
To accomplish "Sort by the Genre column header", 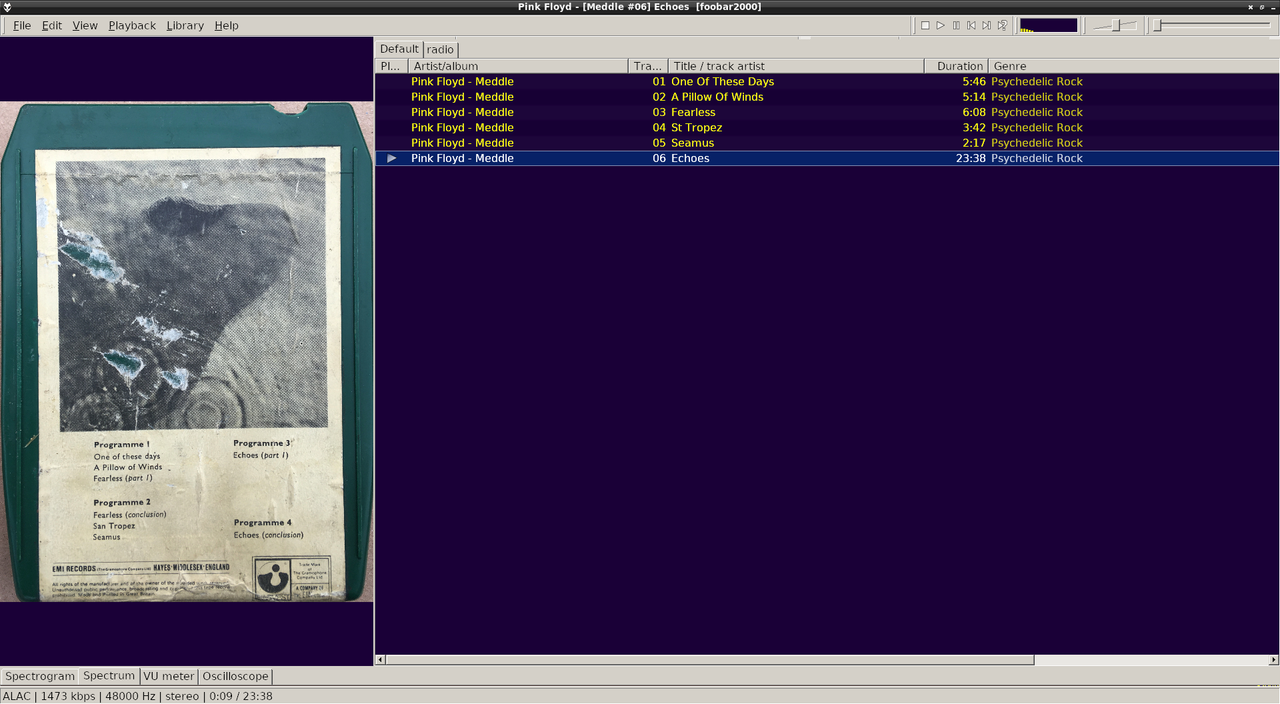I will (1134, 66).
